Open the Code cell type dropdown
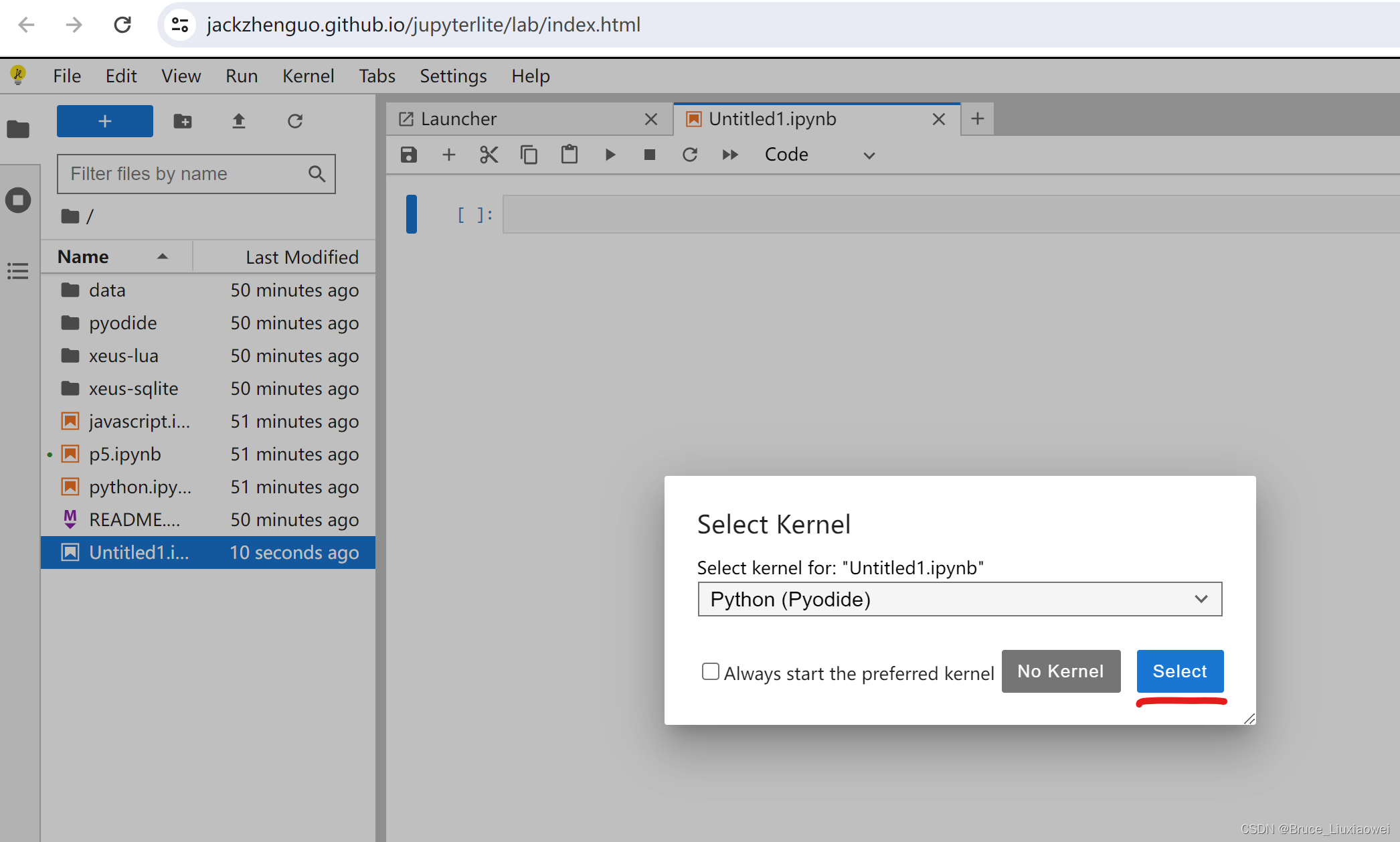 pyautogui.click(x=820, y=155)
